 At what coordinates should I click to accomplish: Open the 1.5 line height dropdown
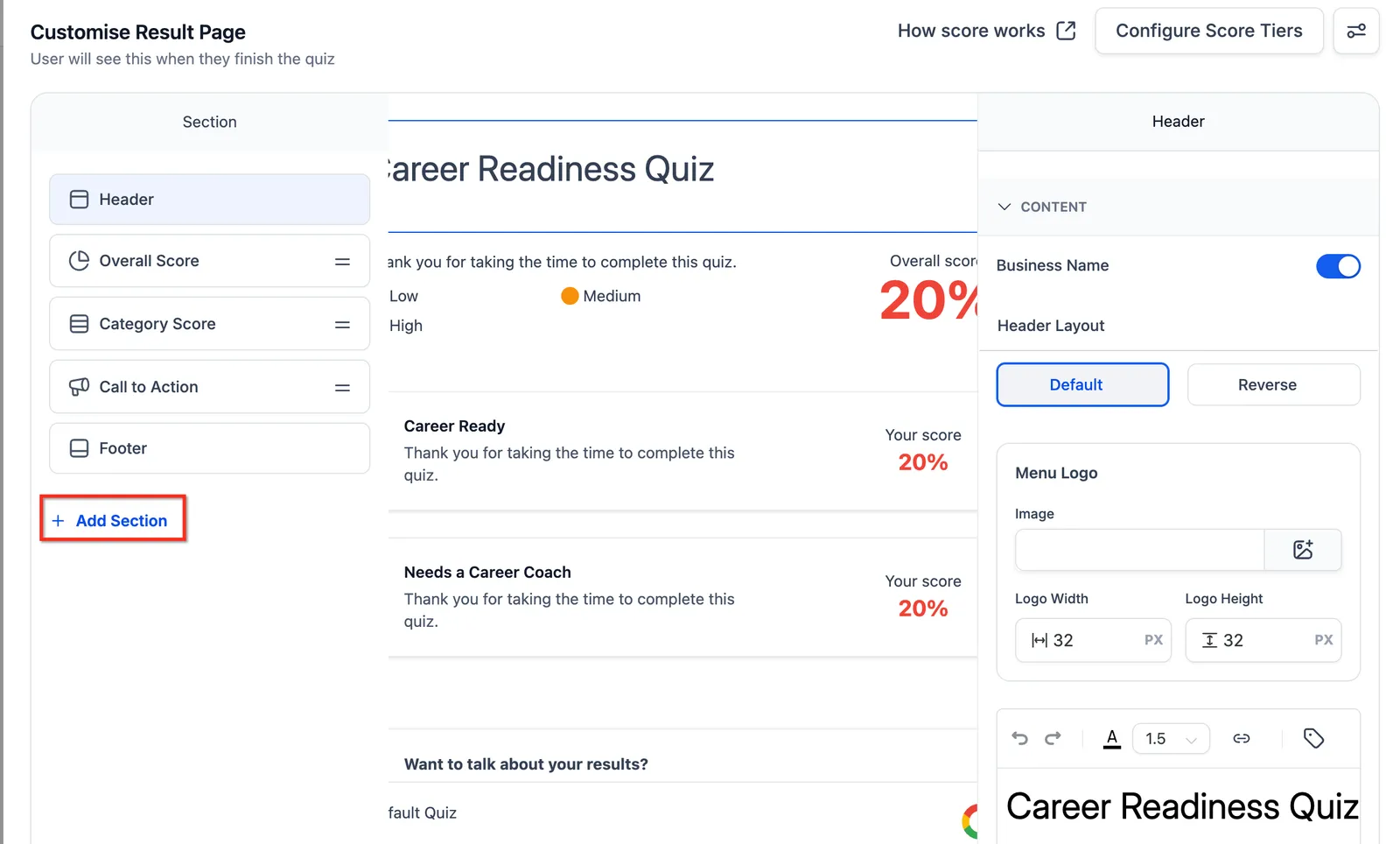pos(1171,738)
